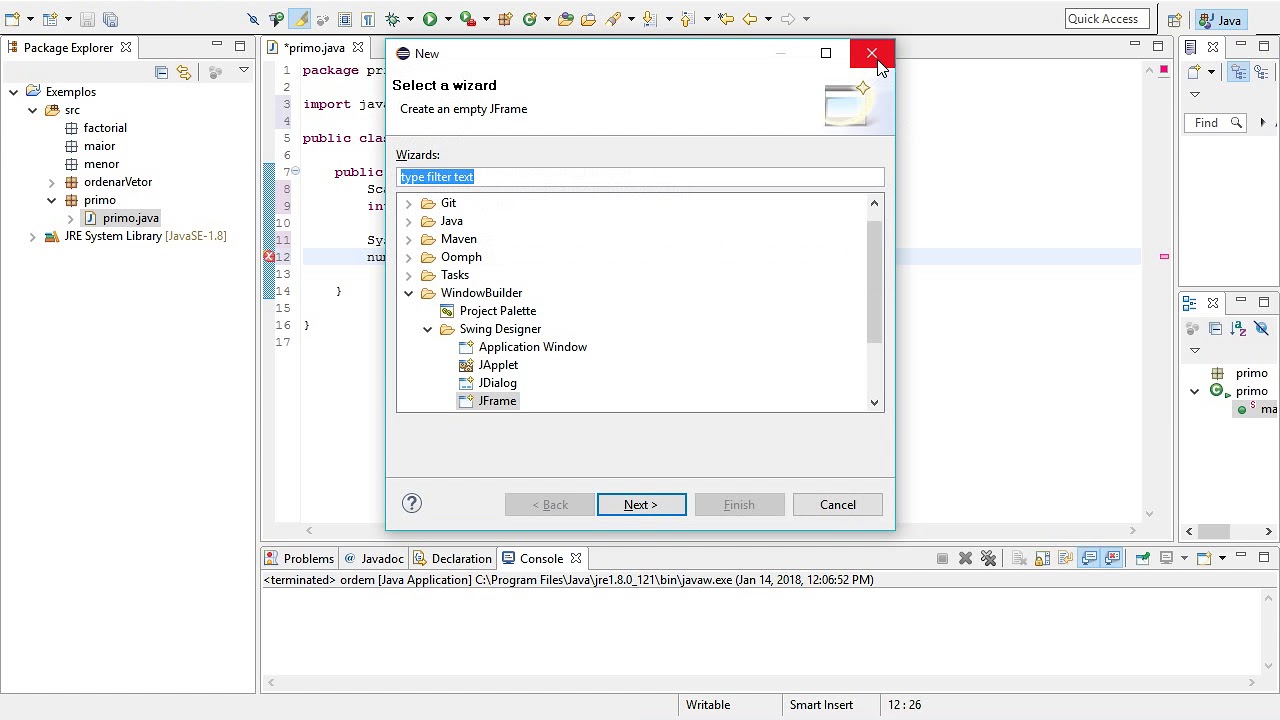Click the Cancel button in wizard
1280x720 pixels.
click(838, 505)
